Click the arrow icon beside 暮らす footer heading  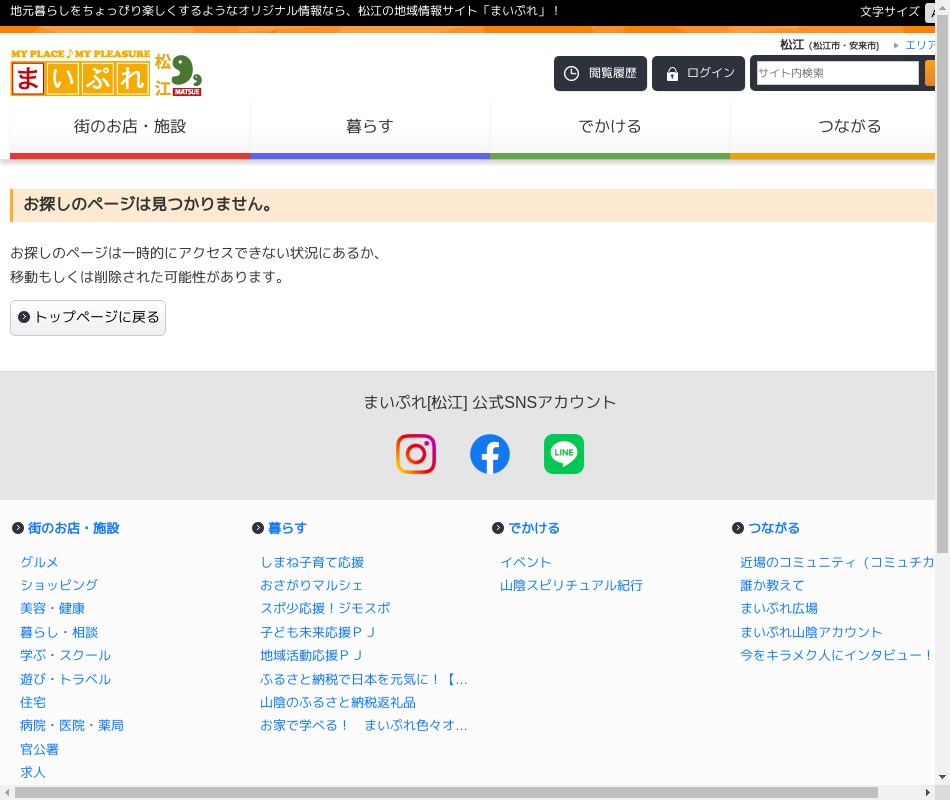click(258, 528)
